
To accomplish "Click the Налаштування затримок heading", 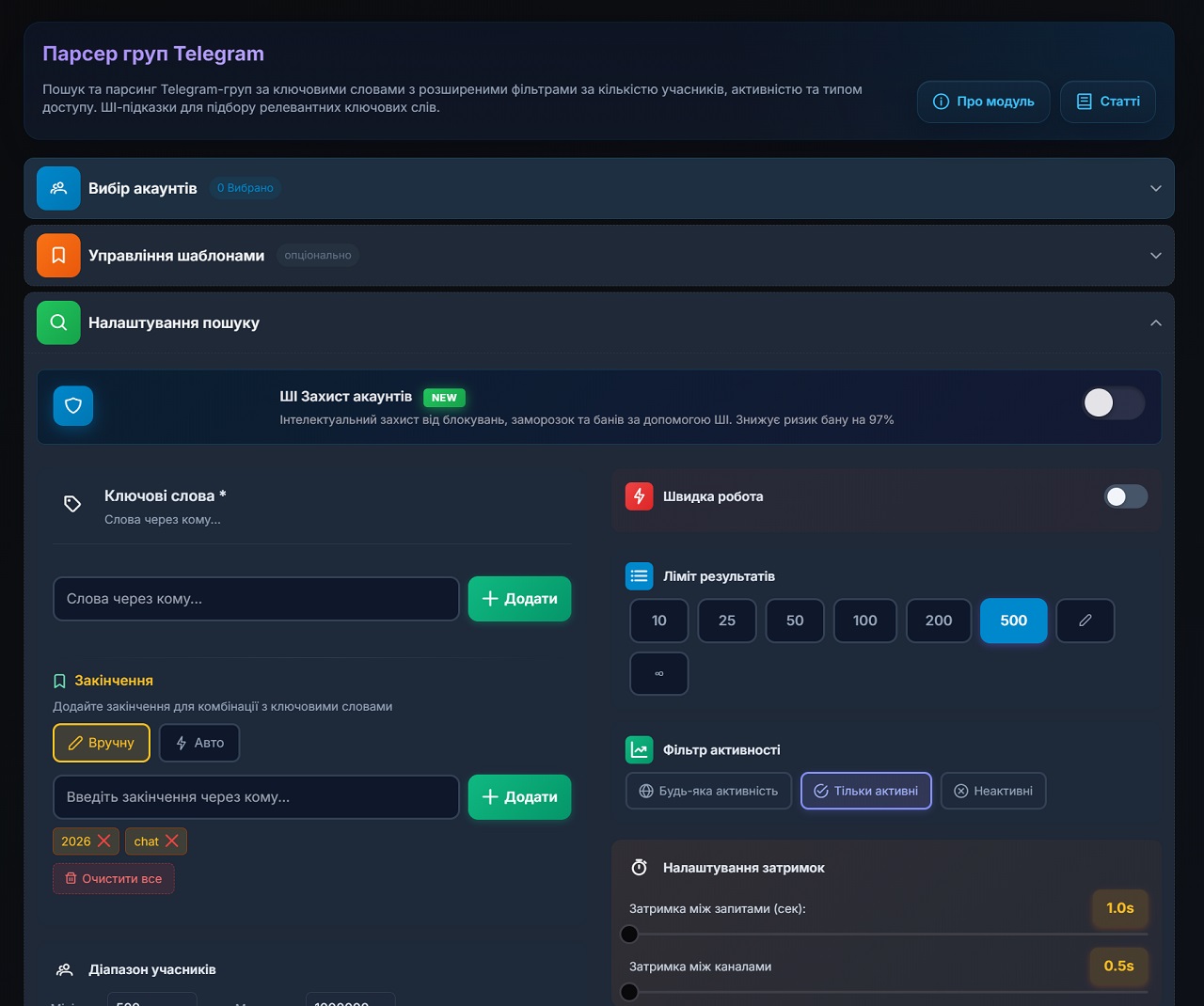I will [744, 868].
